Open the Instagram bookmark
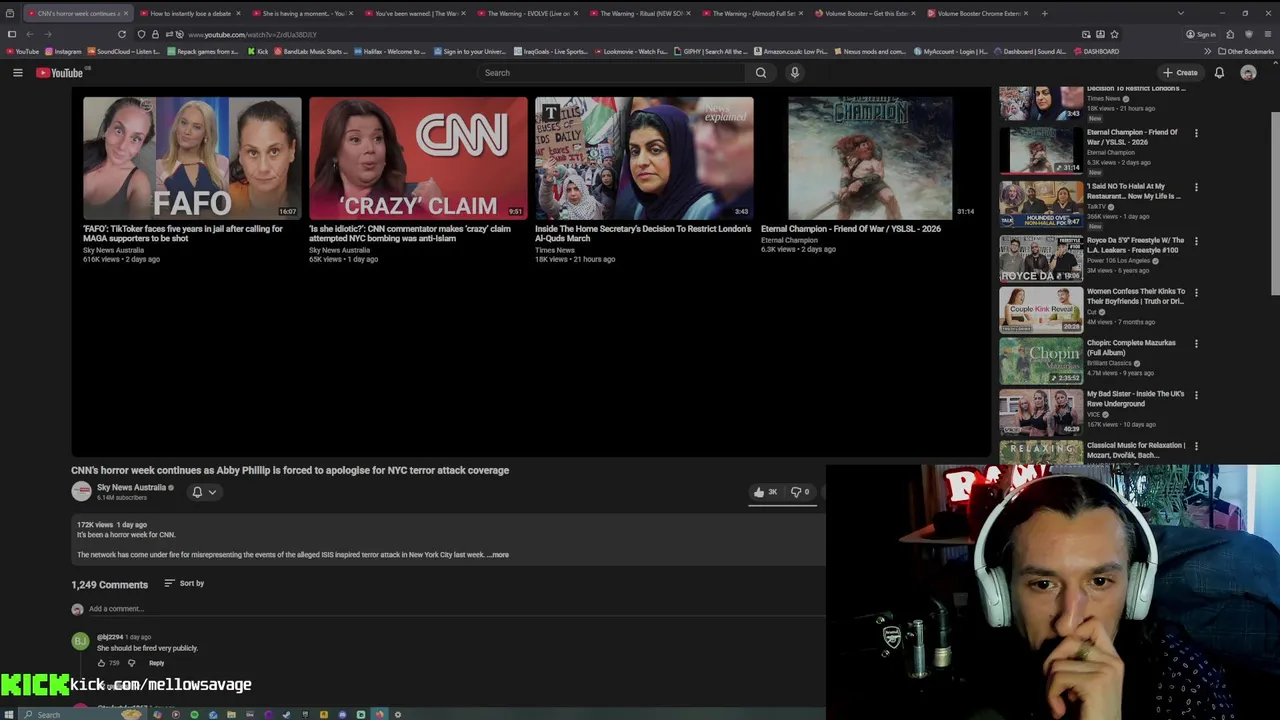 [x=63, y=51]
